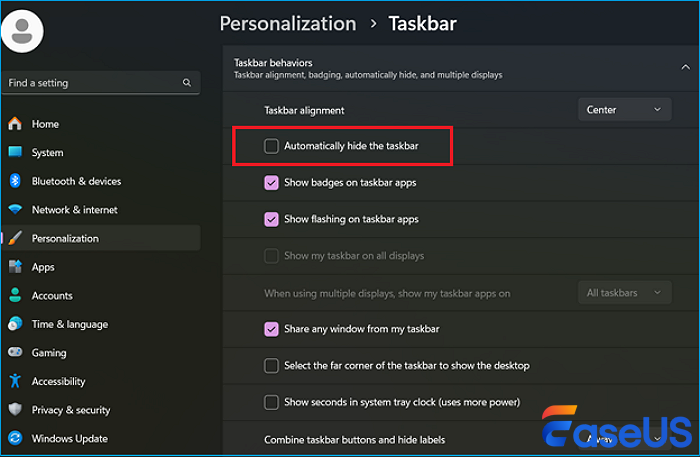This screenshot has height=457, width=700.
Task: Uncheck Show badges on taskbar apps
Action: coord(271,183)
